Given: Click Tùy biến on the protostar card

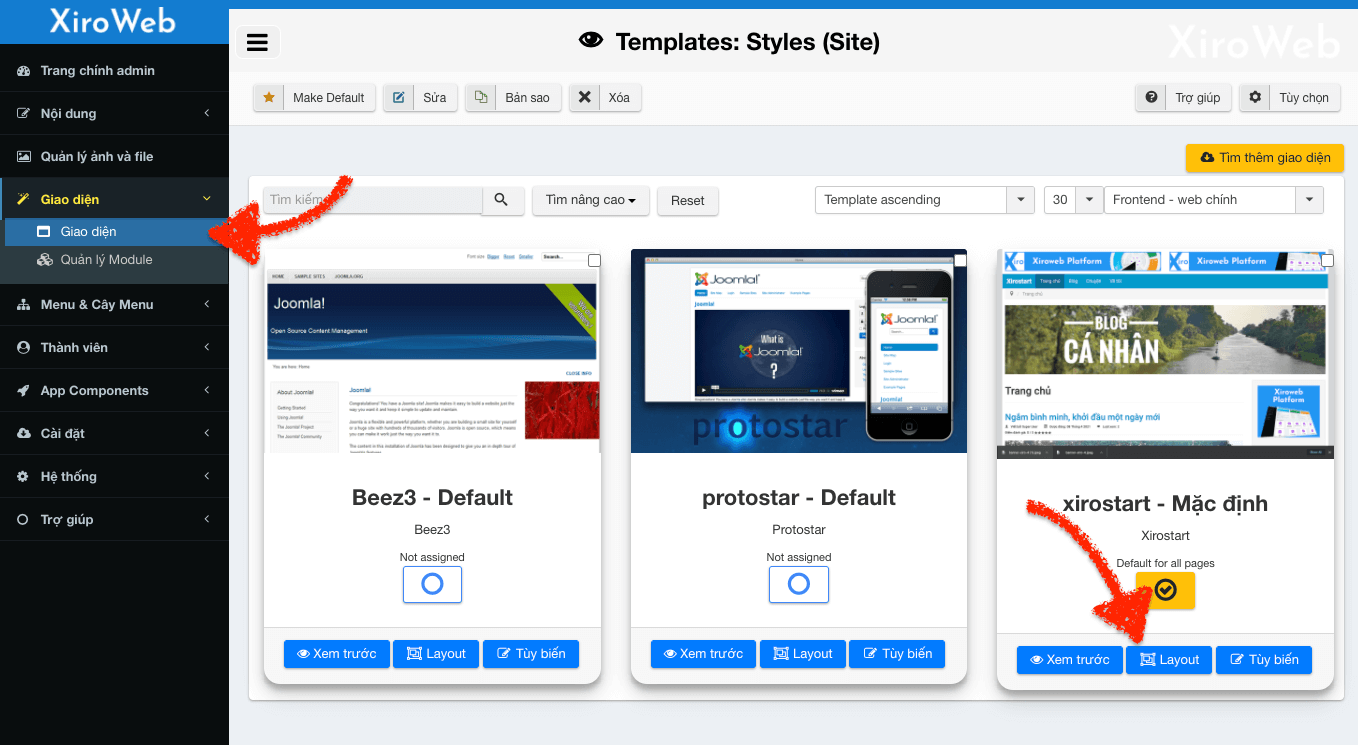Looking at the screenshot, I should click(x=897, y=654).
